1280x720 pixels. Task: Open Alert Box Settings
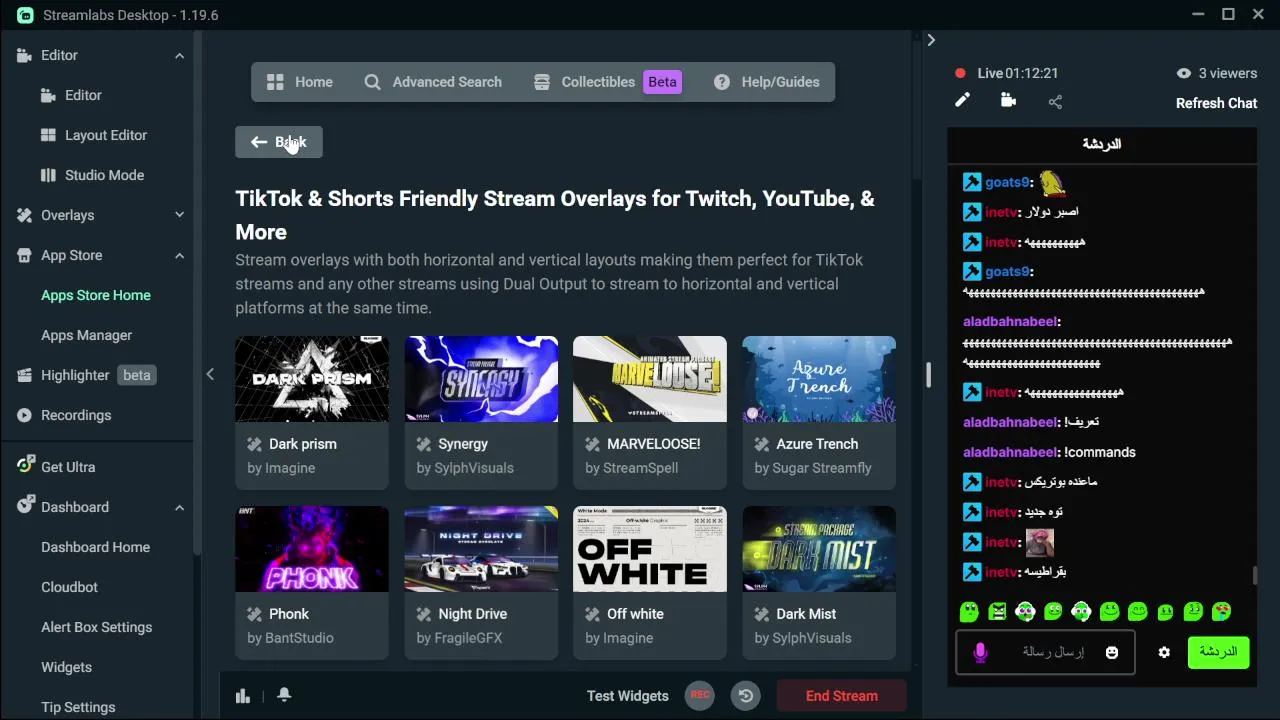96,627
